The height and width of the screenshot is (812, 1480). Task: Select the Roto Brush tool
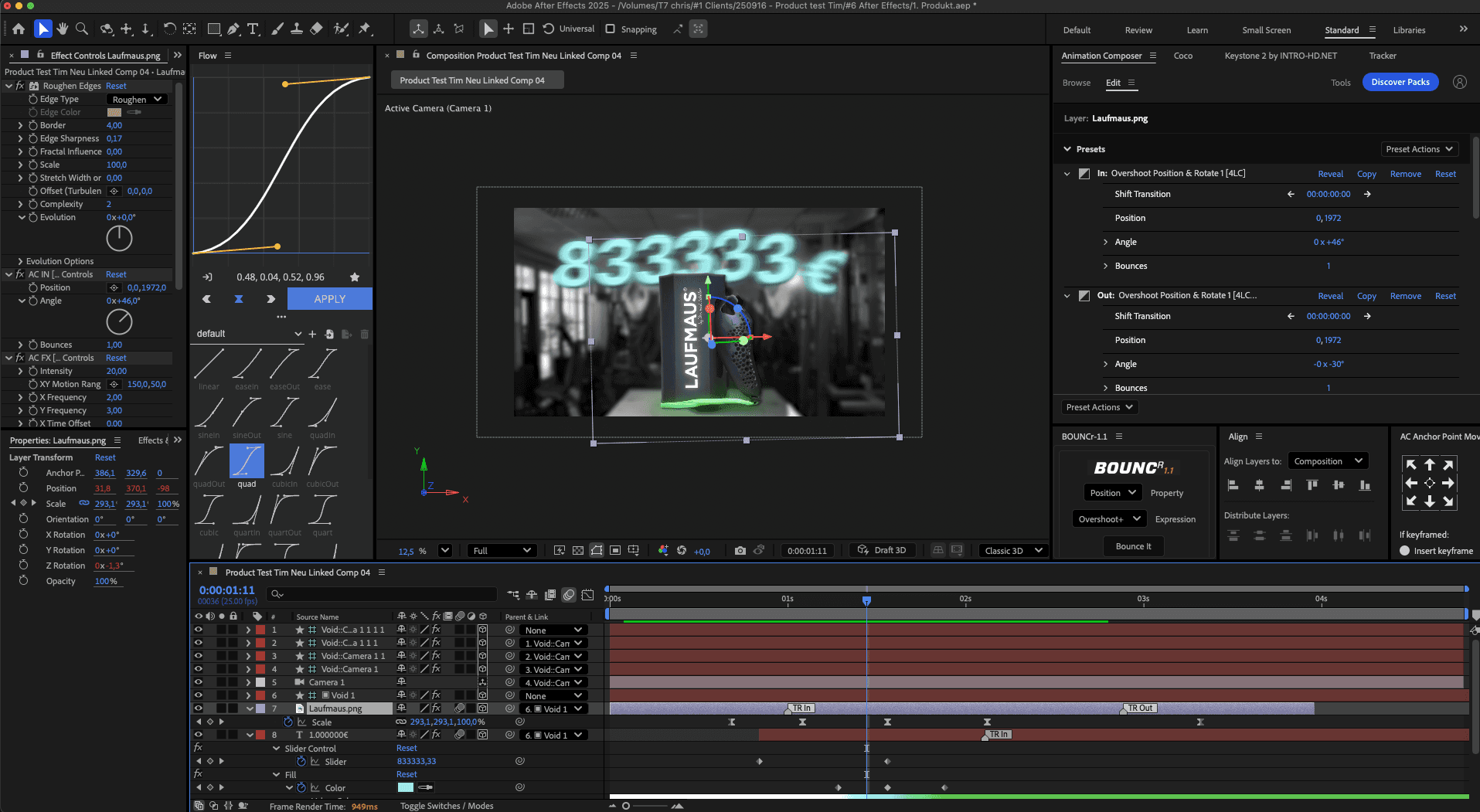click(x=341, y=29)
